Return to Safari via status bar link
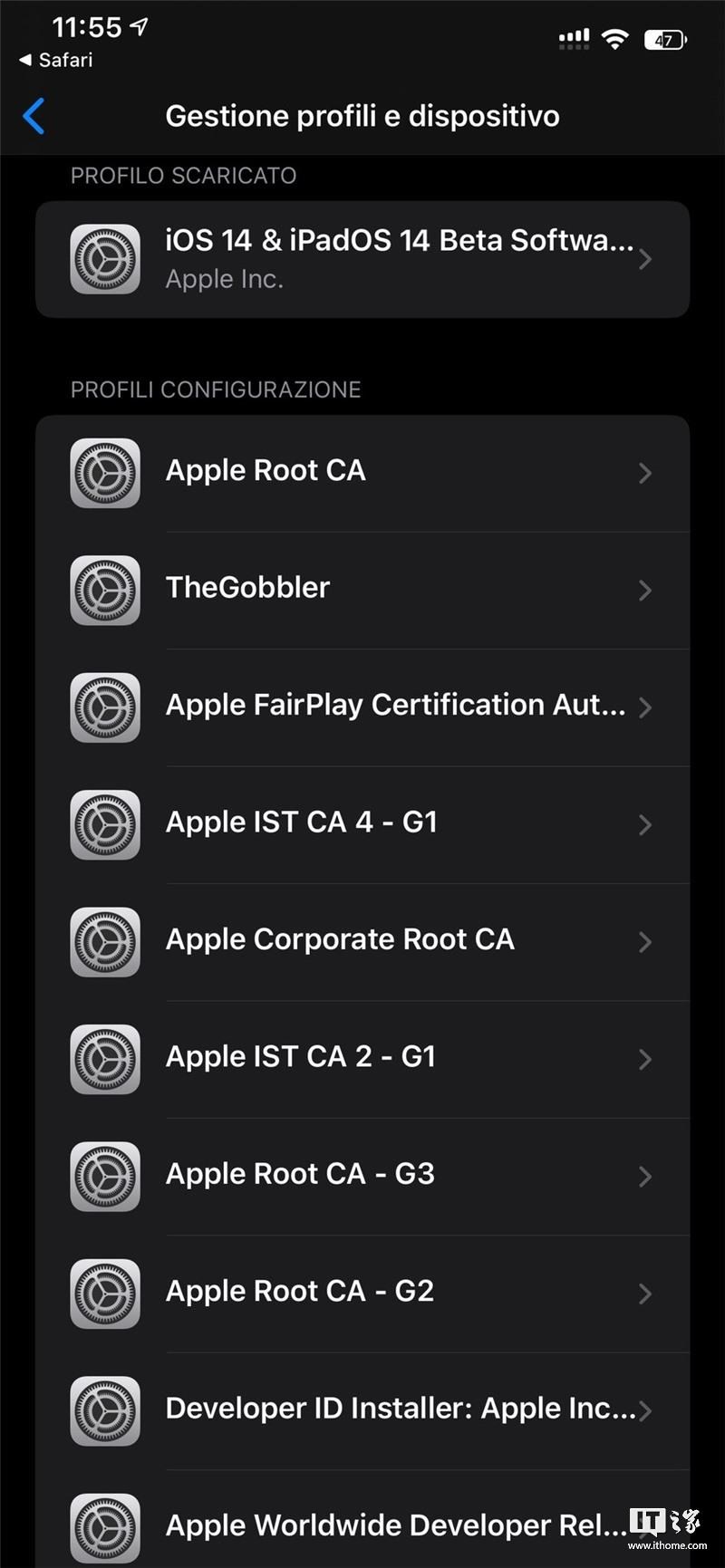Image resolution: width=725 pixels, height=1568 pixels. pos(56,60)
